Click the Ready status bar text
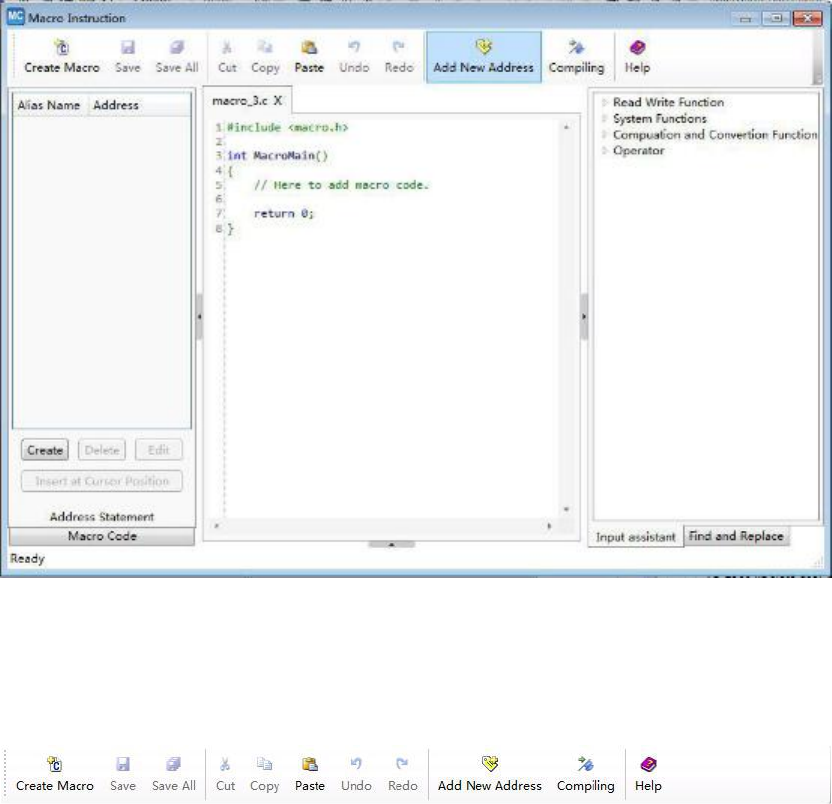 28,558
